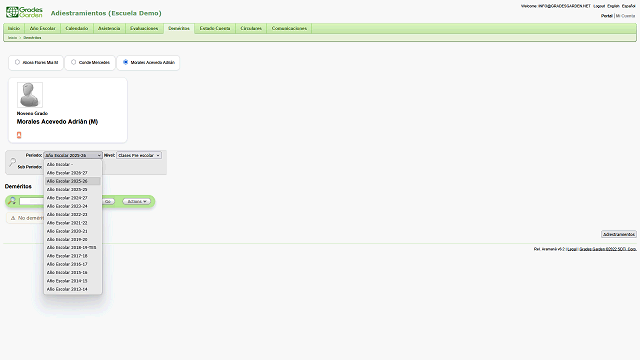The width and height of the screenshot is (640, 360).
Task: Click the Deméritos section heading
Action: 18,186
